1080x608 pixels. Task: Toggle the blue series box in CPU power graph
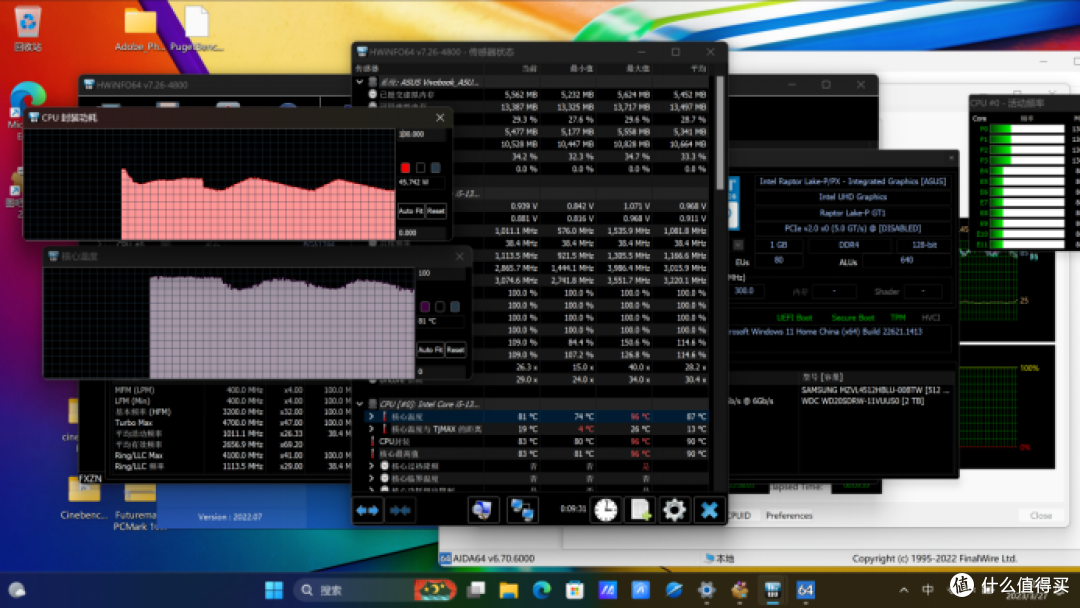435,168
